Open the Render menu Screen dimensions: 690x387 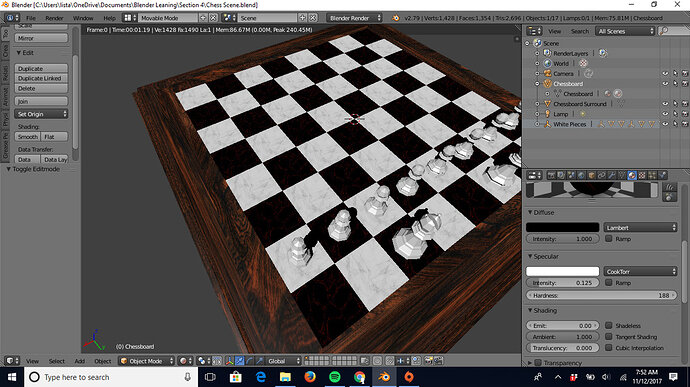pyautogui.click(x=54, y=18)
